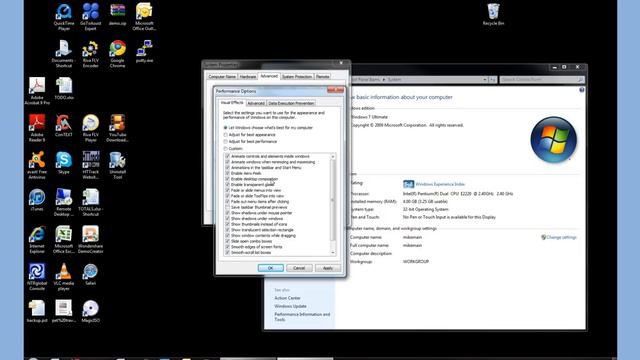Click the help icon in the System window

pos(582,90)
